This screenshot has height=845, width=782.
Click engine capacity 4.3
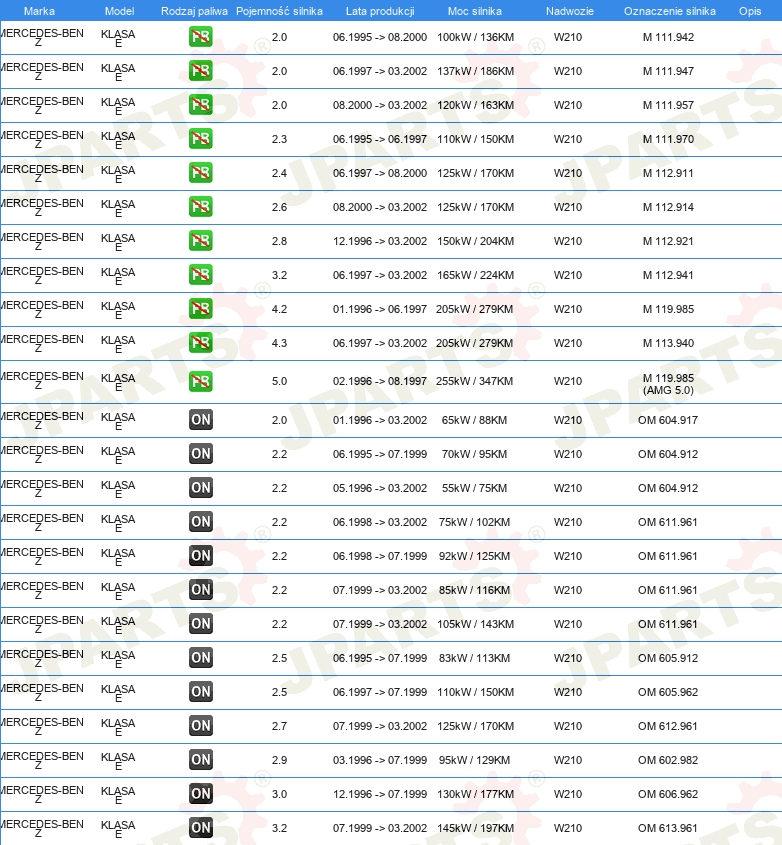point(279,343)
